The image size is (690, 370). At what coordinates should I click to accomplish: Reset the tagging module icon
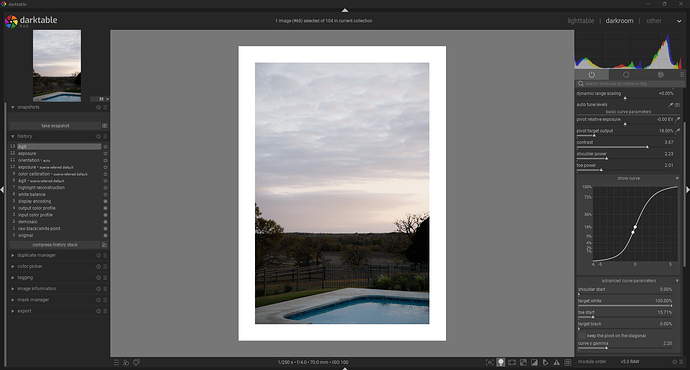click(x=99, y=278)
